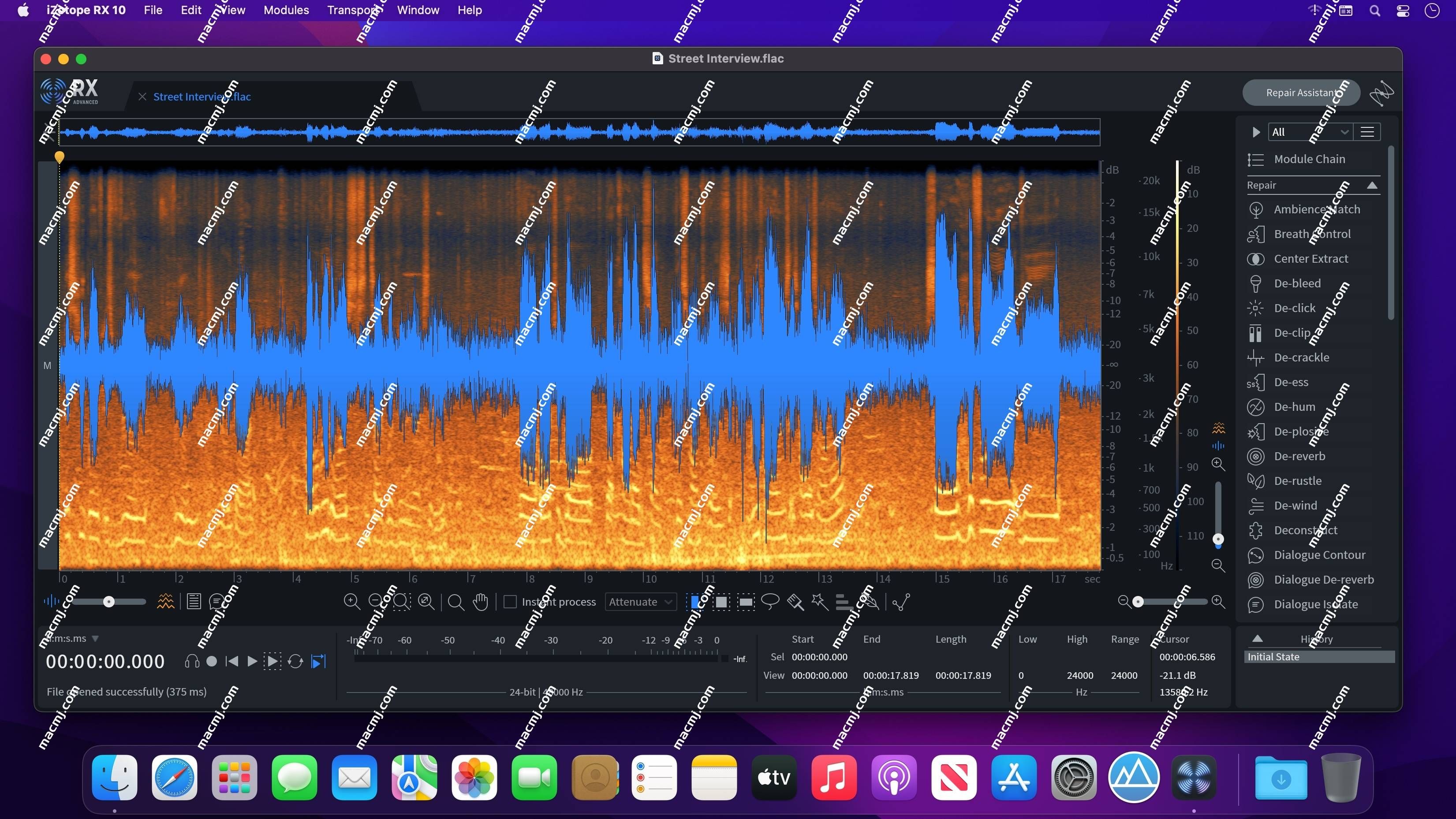Image resolution: width=1456 pixels, height=819 pixels.
Task: Open the Modules menu in menu bar
Action: [286, 10]
